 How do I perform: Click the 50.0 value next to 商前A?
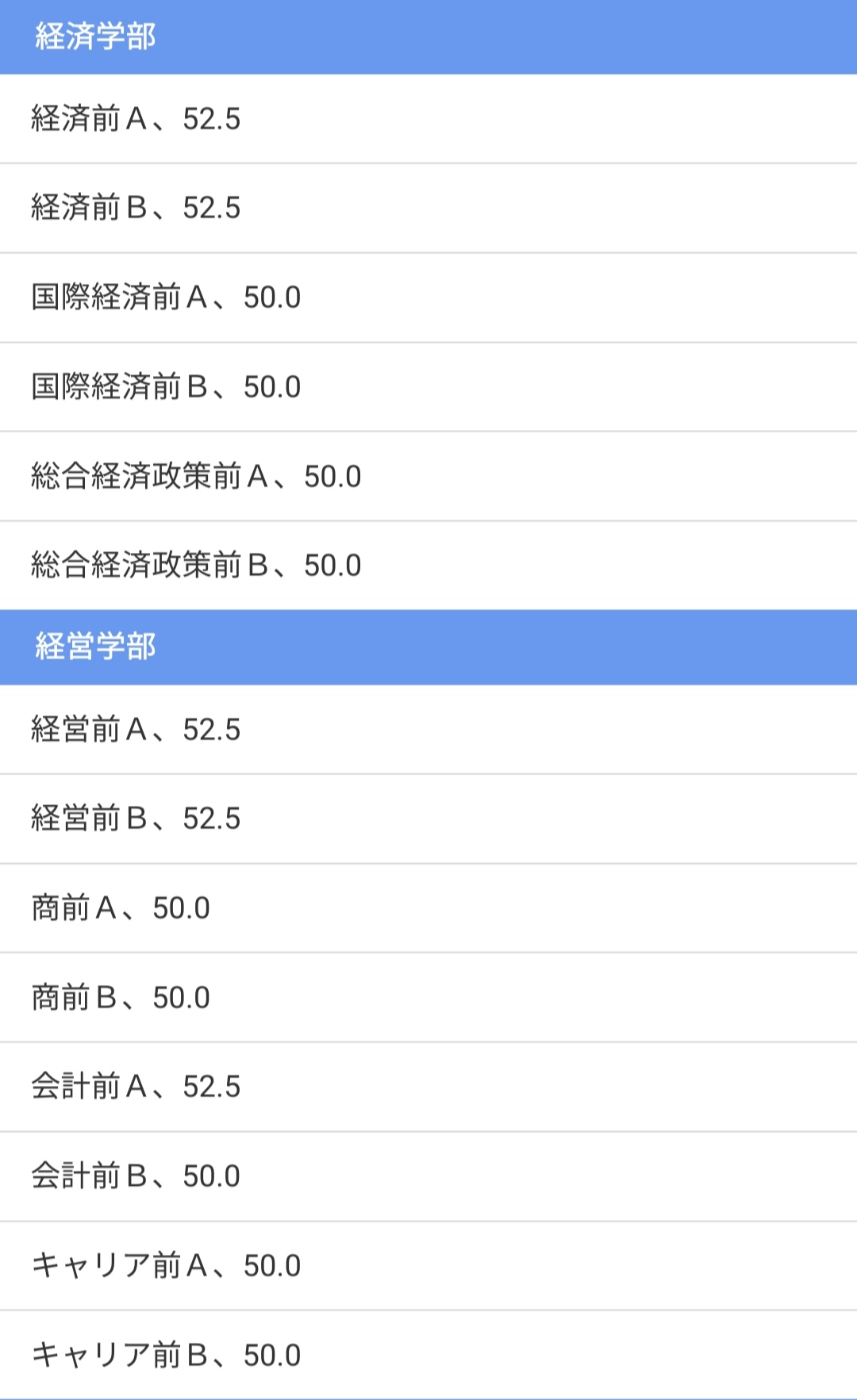(181, 908)
